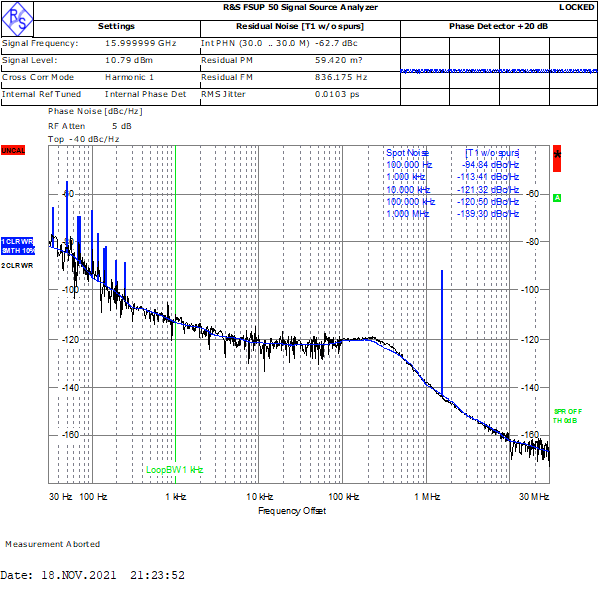This screenshot has width=600, height=596.
Task: Select the 2 CLRWR trace label
Action: [16, 266]
